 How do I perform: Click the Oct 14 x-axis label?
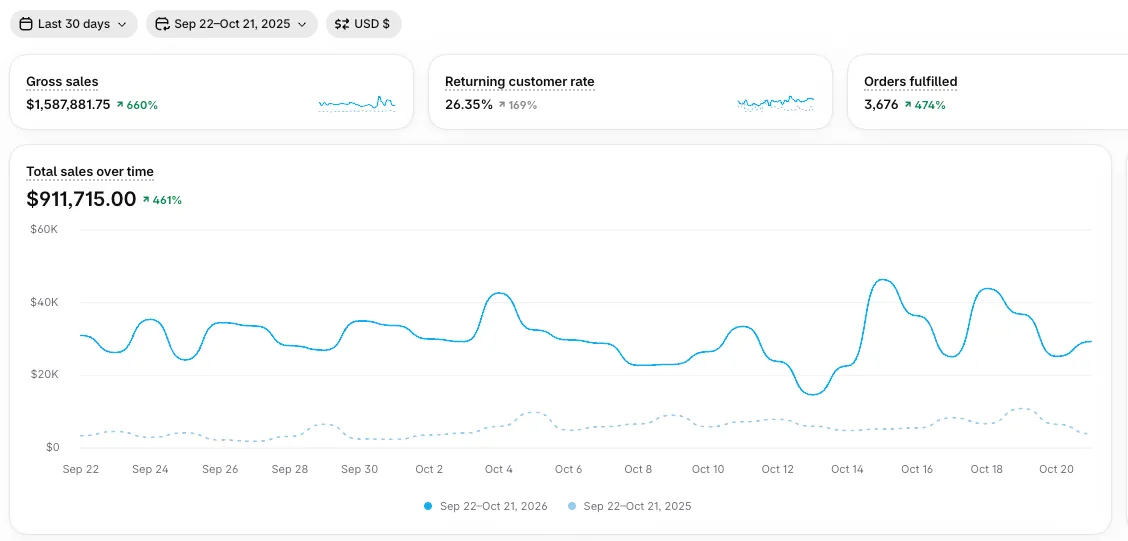(x=847, y=469)
